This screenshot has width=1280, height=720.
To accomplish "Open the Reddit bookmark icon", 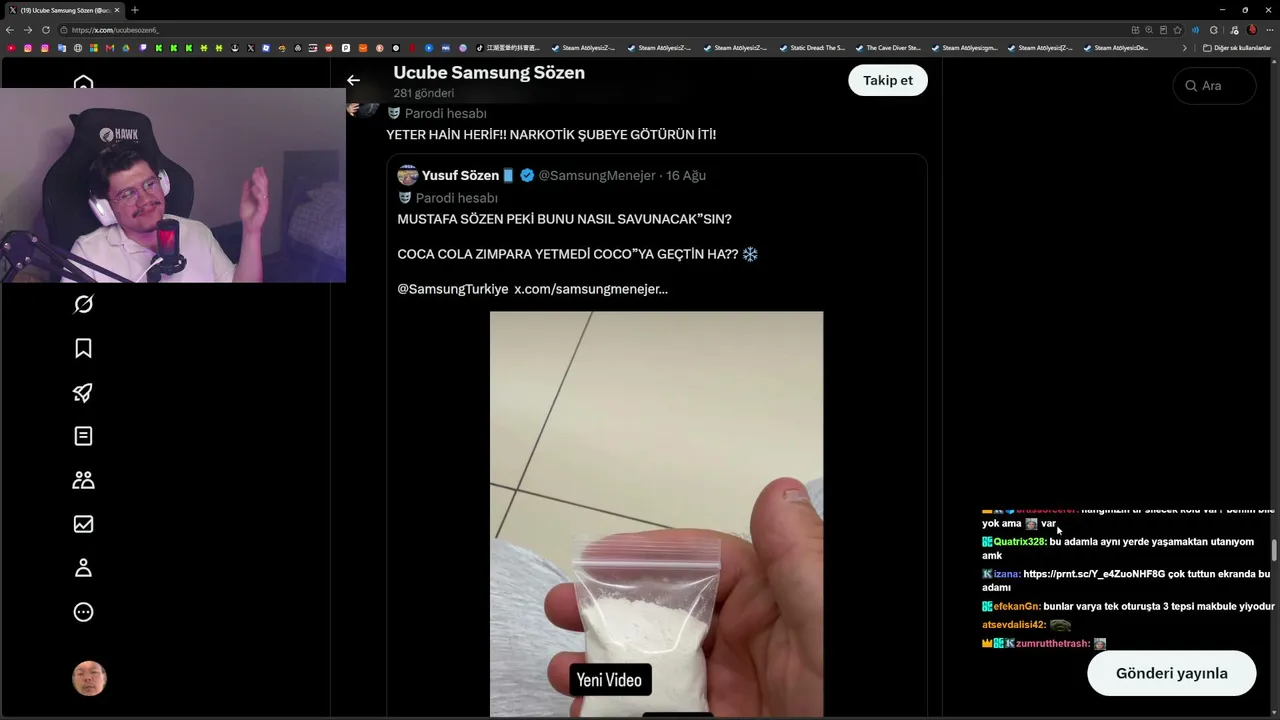I will [x=329, y=48].
